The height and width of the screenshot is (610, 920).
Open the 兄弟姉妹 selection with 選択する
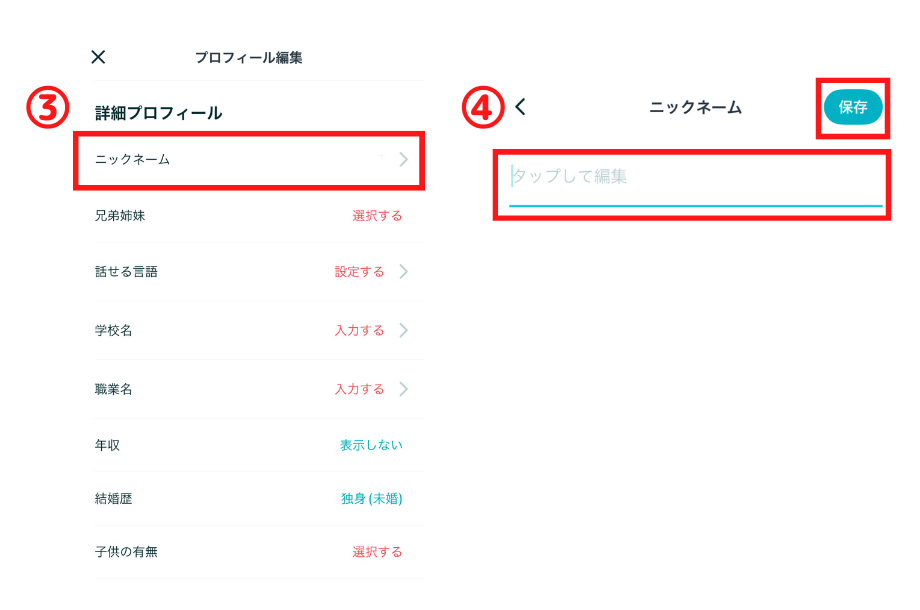pyautogui.click(x=378, y=213)
